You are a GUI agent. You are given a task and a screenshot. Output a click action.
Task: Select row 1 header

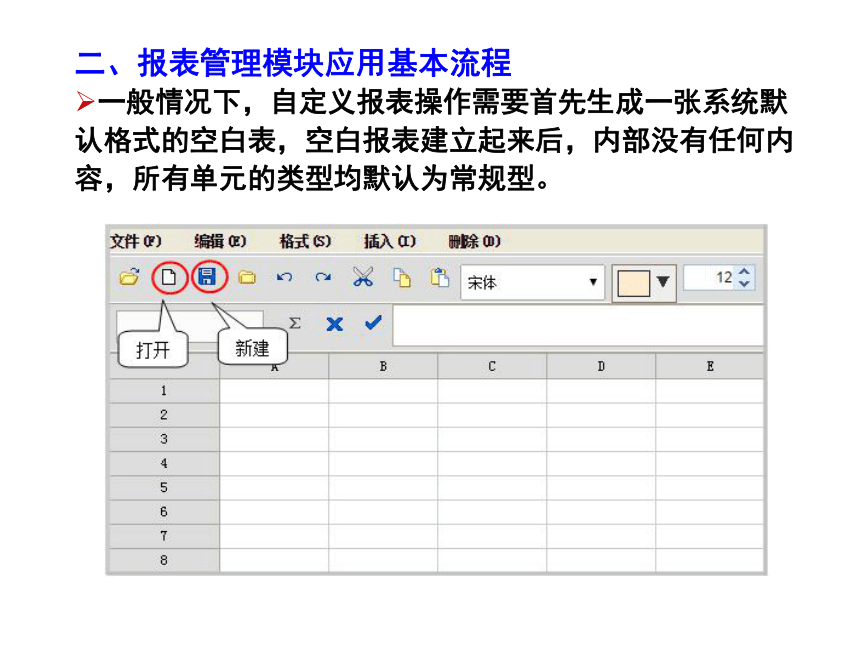[x=164, y=391]
